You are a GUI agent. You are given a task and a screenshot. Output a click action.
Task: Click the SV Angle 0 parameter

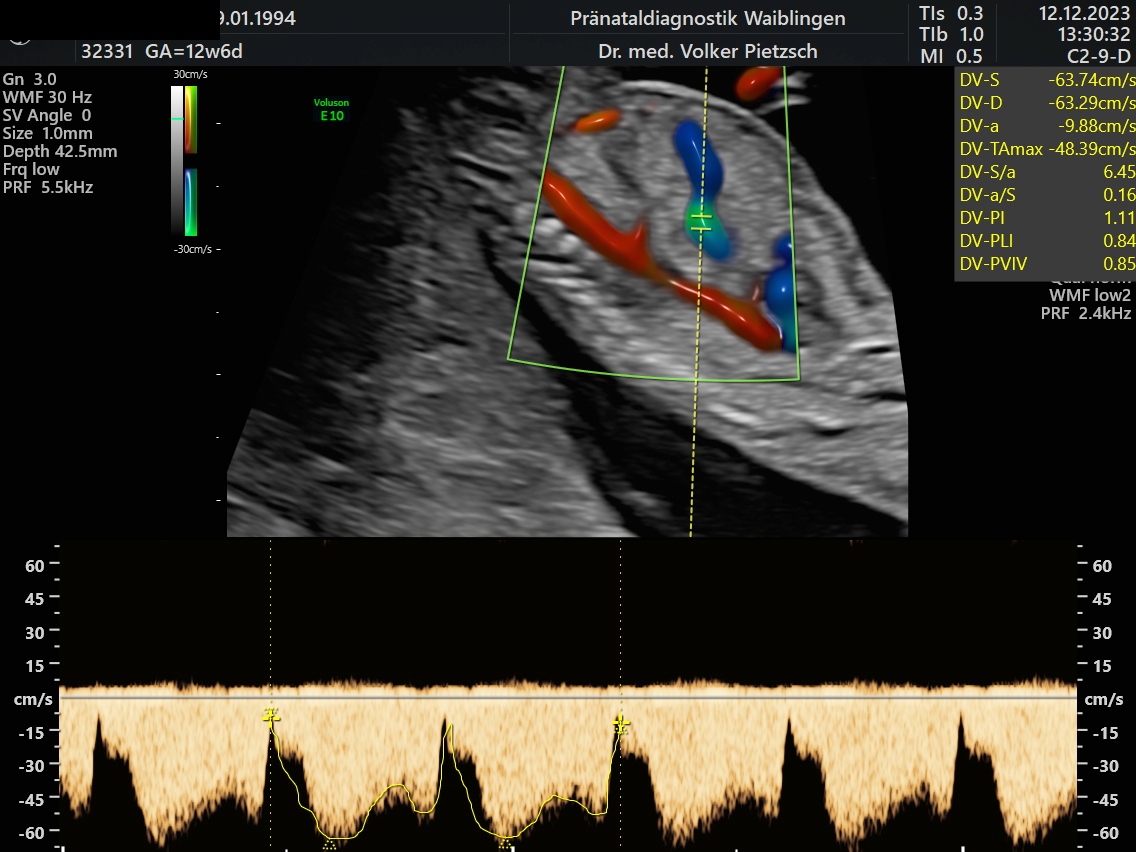pos(46,115)
